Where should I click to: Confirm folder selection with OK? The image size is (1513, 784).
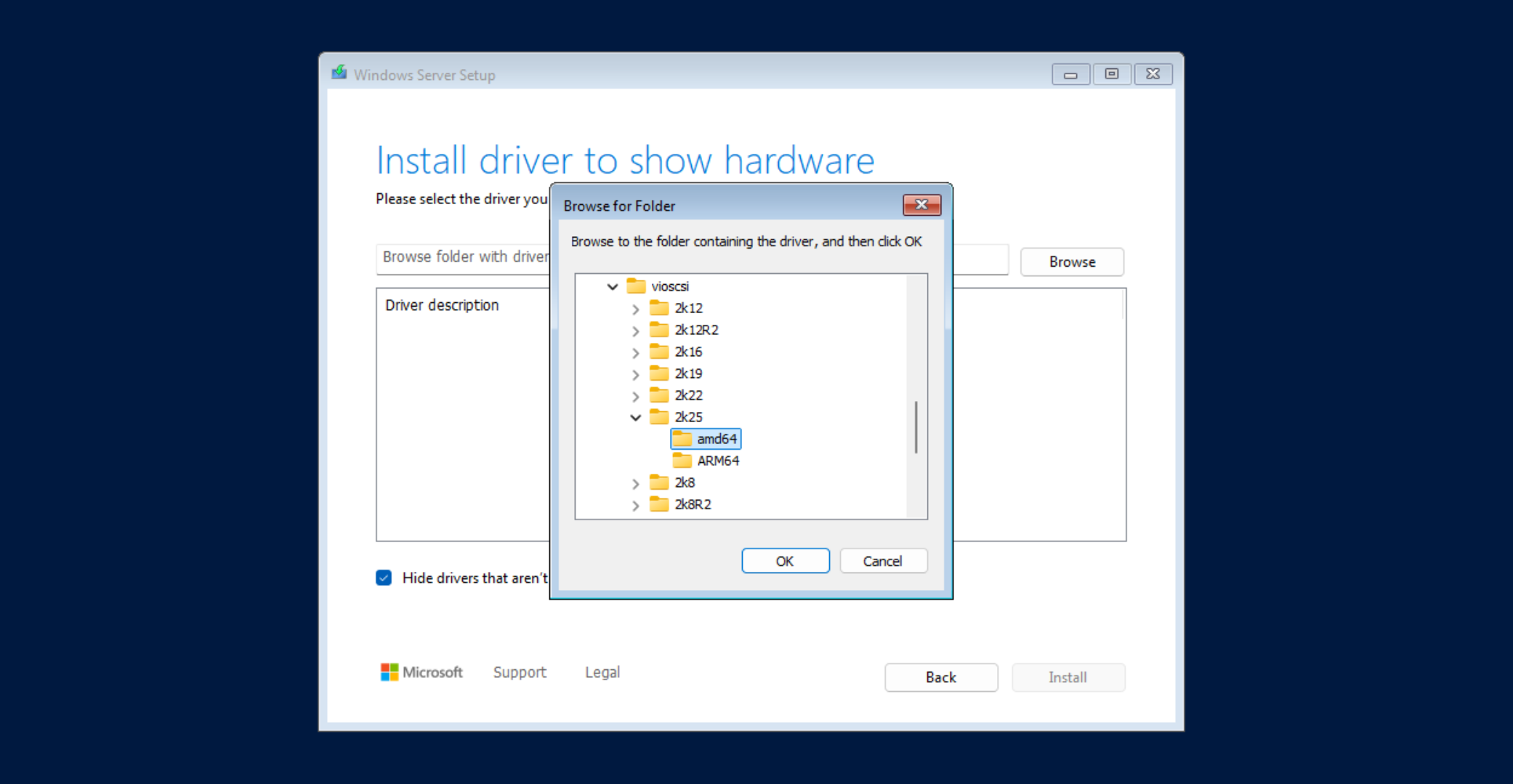click(785, 561)
